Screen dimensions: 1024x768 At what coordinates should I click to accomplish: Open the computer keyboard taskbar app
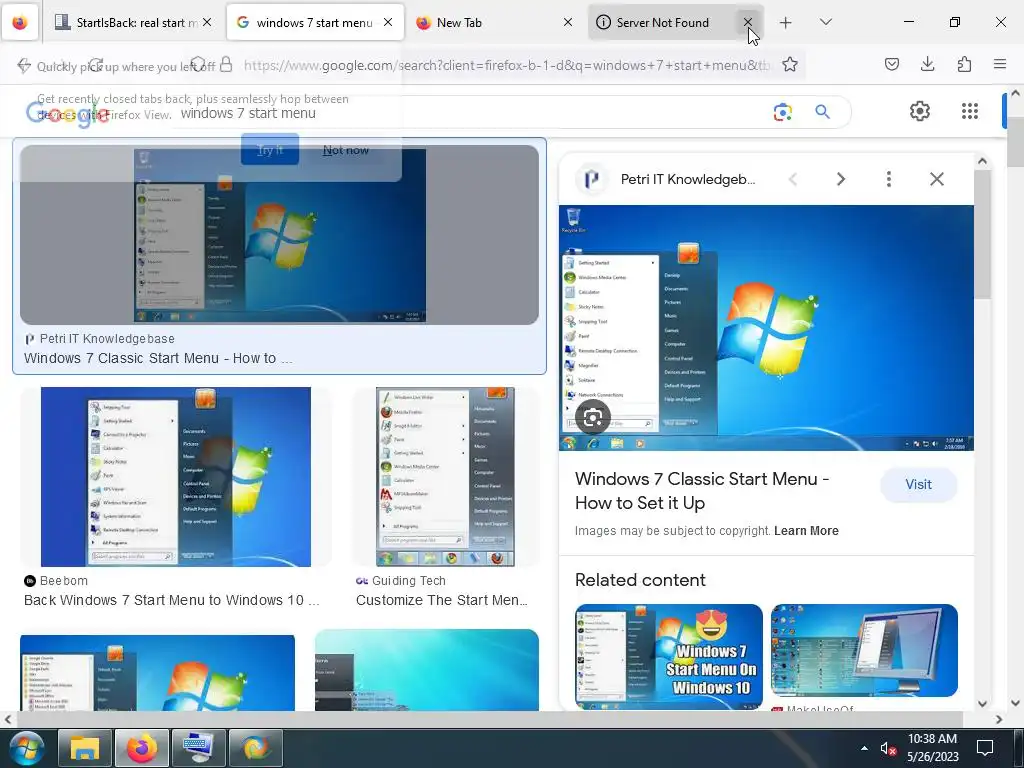point(199,748)
